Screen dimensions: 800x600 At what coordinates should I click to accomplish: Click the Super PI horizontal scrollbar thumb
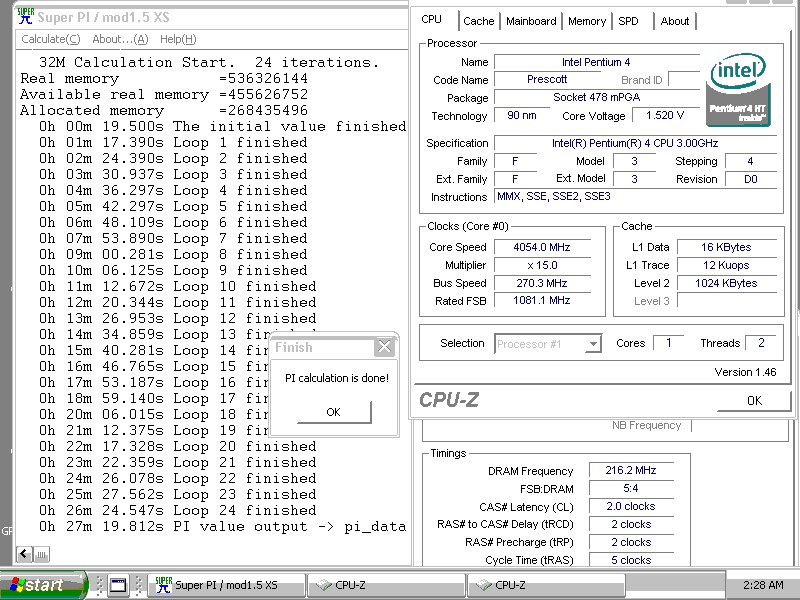tap(42, 554)
